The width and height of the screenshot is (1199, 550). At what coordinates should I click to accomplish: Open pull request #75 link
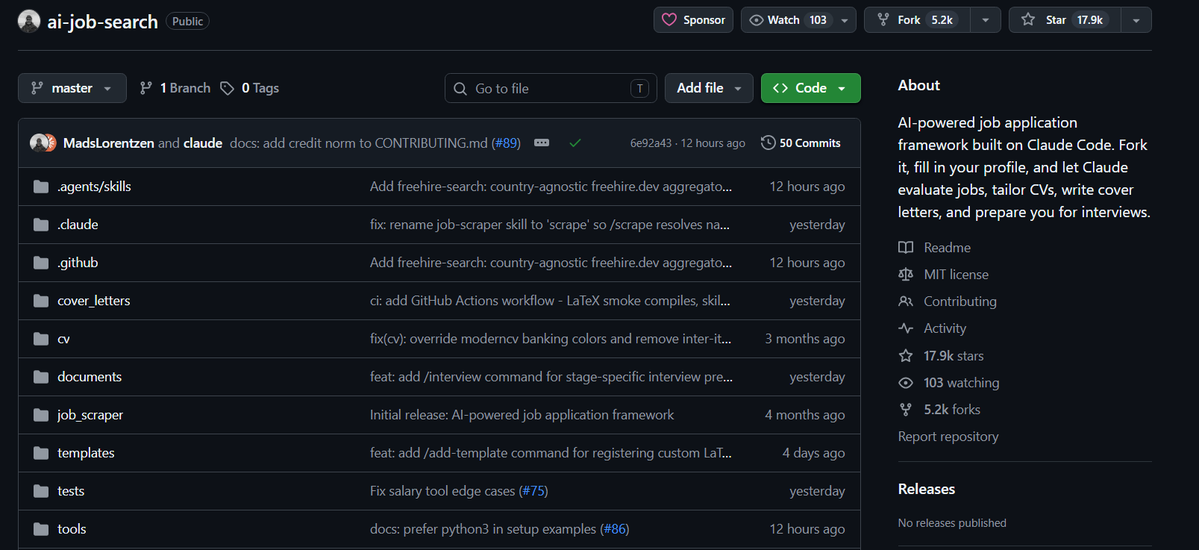533,491
